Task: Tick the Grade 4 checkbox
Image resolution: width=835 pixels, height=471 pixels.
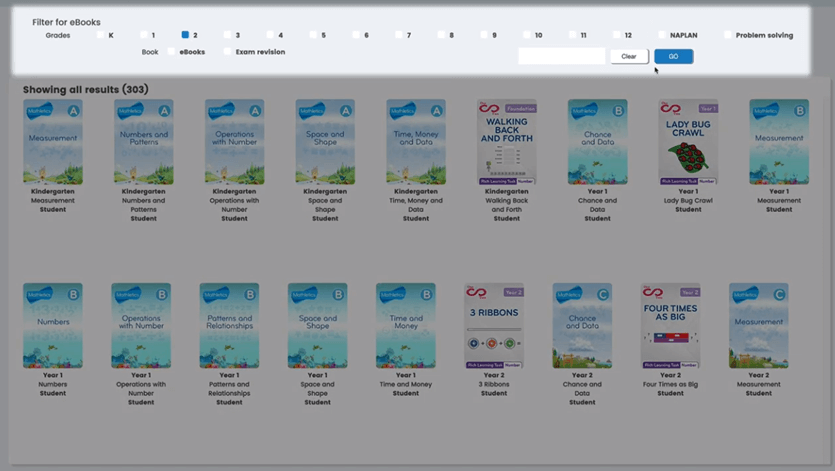Action: click(x=270, y=35)
